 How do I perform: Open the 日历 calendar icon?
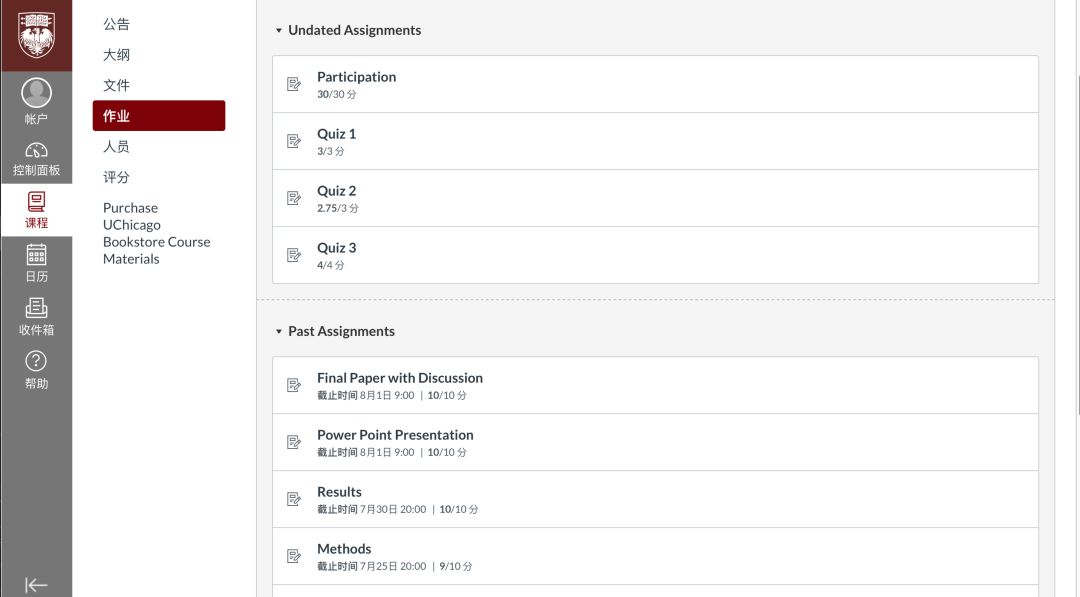(x=37, y=255)
